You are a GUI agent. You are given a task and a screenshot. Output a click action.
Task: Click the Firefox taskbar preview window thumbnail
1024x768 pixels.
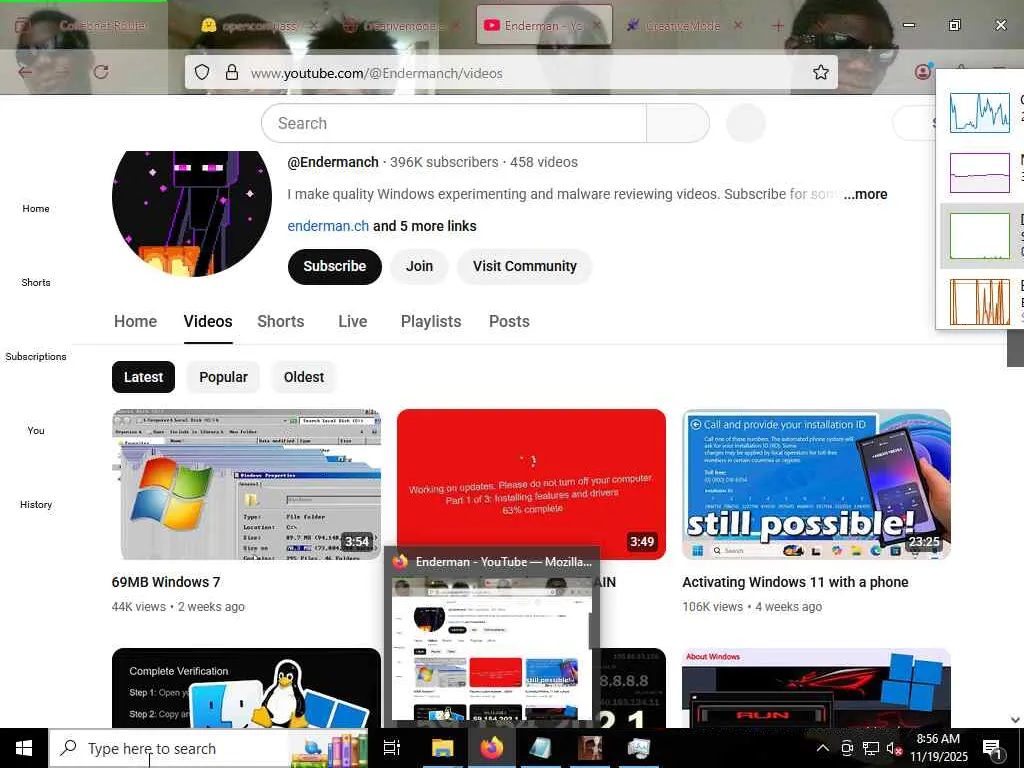(x=491, y=649)
